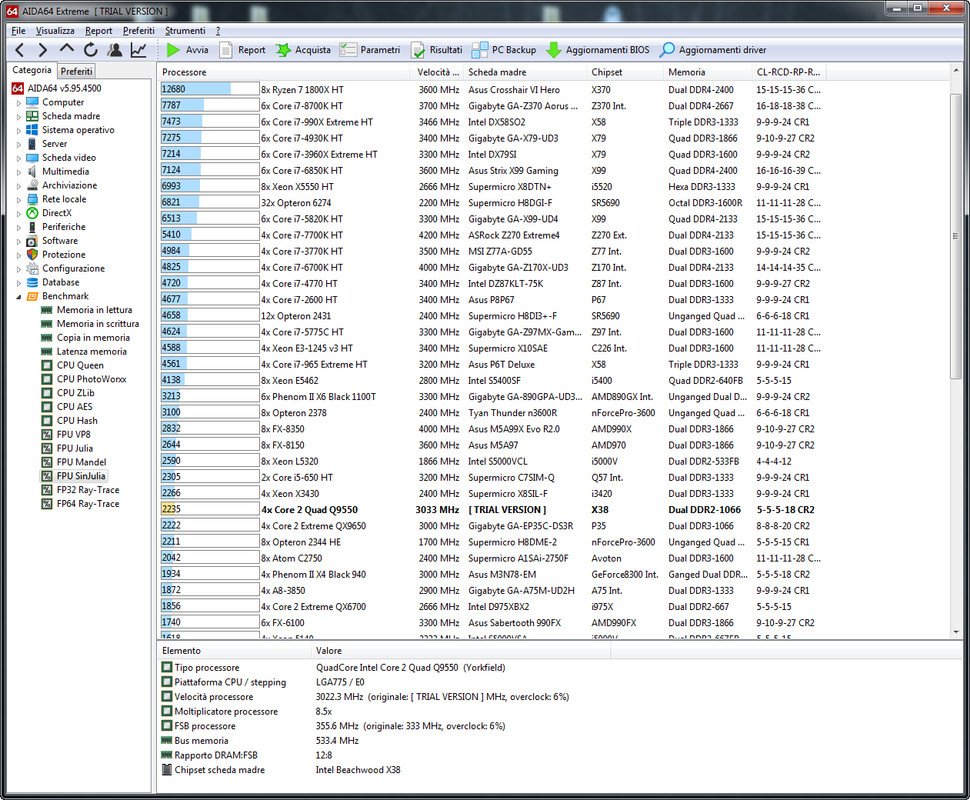Screen dimensions: 970x800
Task: Click the Back navigation arrow
Action: point(19,50)
